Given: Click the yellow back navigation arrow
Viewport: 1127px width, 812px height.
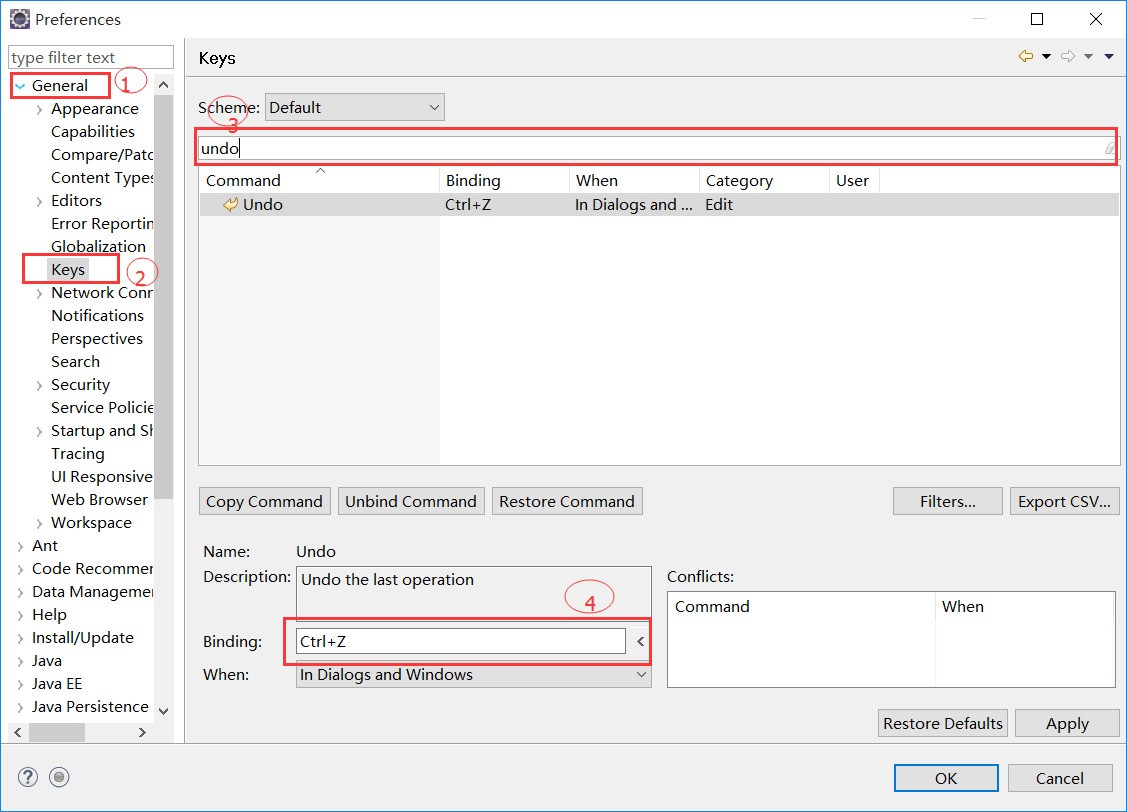Looking at the screenshot, I should 1025,57.
